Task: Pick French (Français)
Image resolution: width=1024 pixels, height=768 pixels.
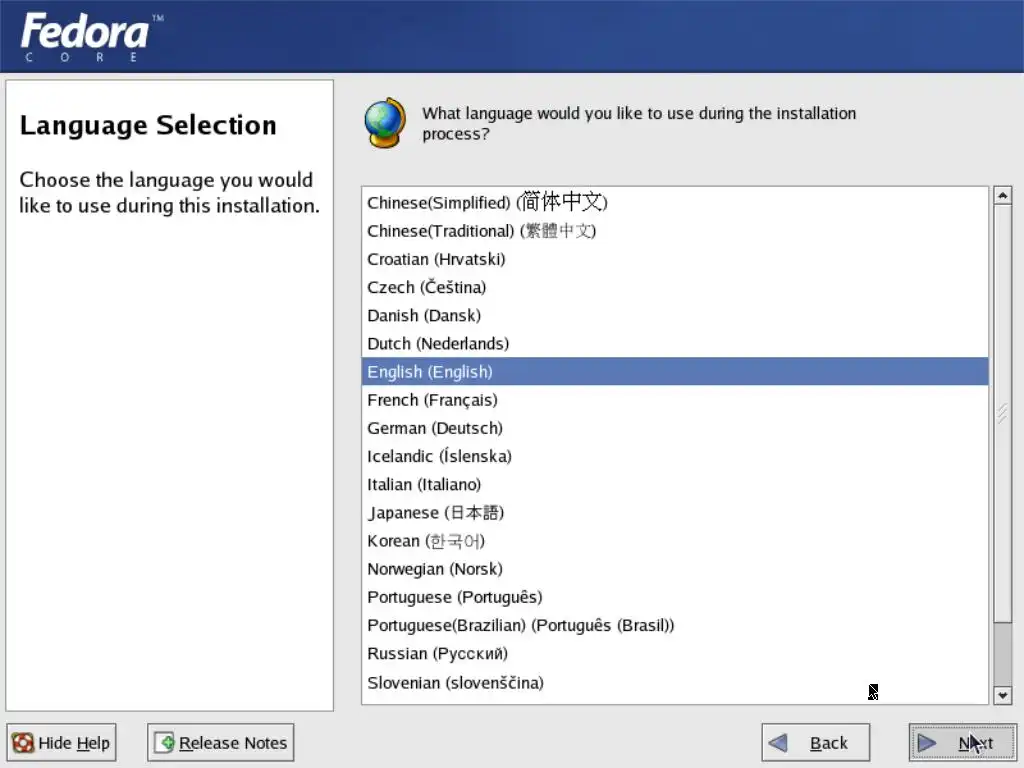Action: pos(675,400)
